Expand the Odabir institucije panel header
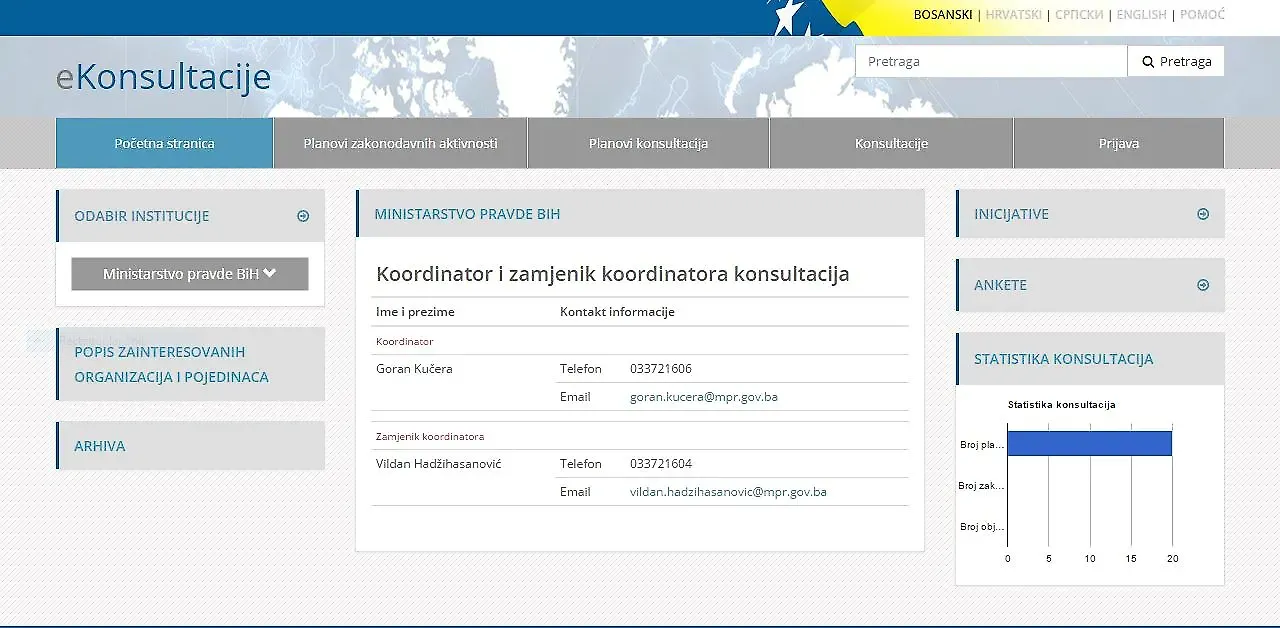This screenshot has width=1280, height=628. coord(190,216)
